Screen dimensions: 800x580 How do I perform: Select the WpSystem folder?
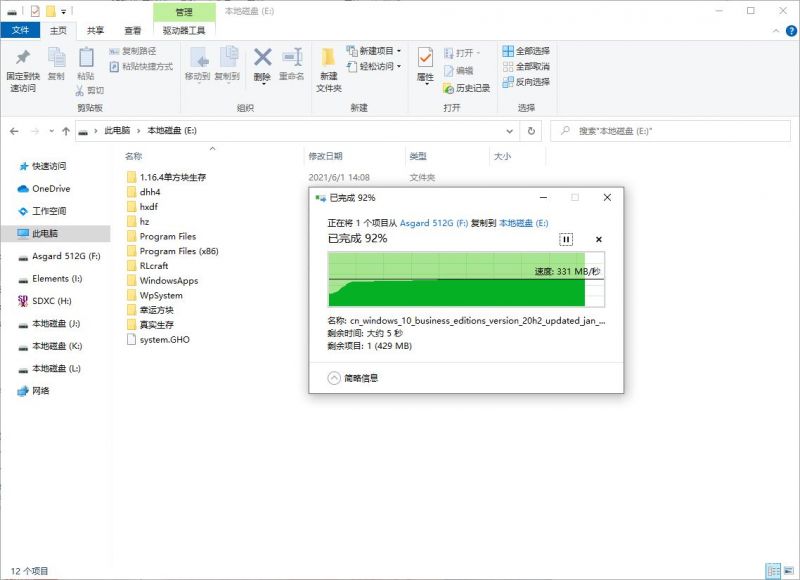155,295
